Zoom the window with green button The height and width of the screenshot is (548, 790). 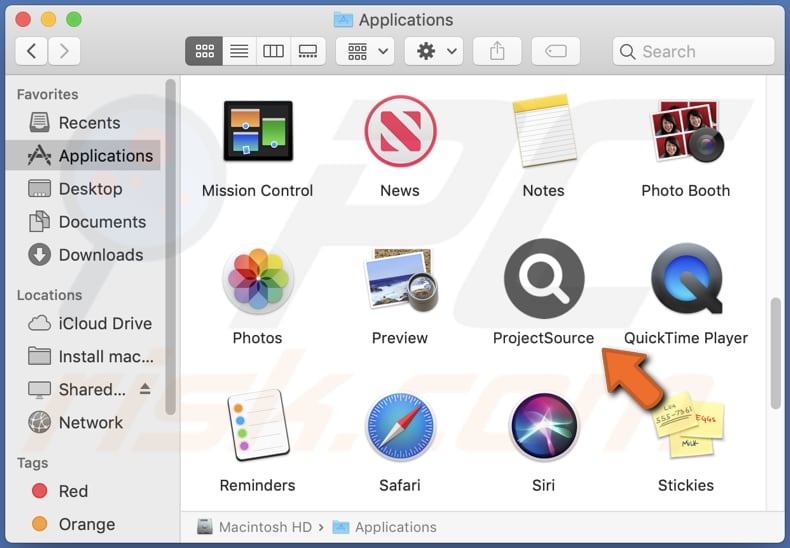(74, 20)
